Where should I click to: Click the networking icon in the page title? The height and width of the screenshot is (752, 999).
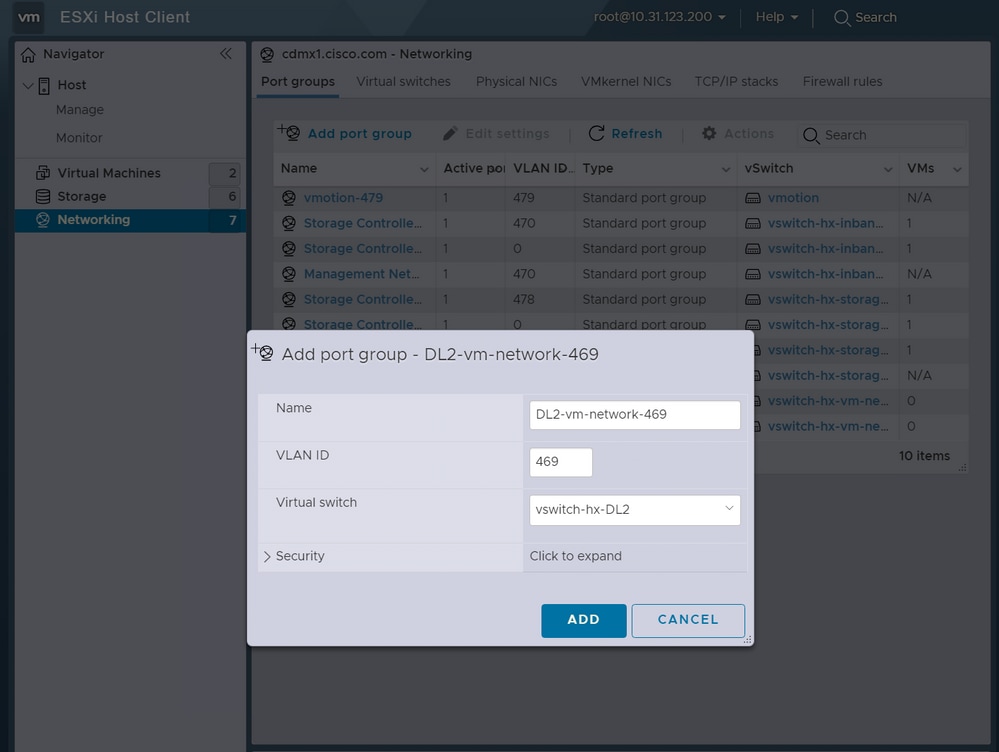coord(267,54)
